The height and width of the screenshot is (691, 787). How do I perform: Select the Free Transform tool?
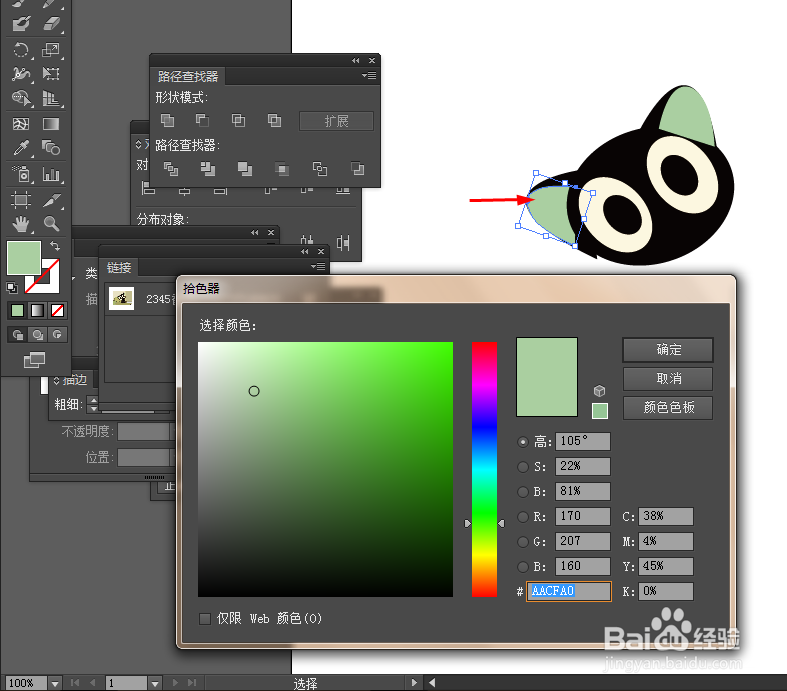[51, 74]
